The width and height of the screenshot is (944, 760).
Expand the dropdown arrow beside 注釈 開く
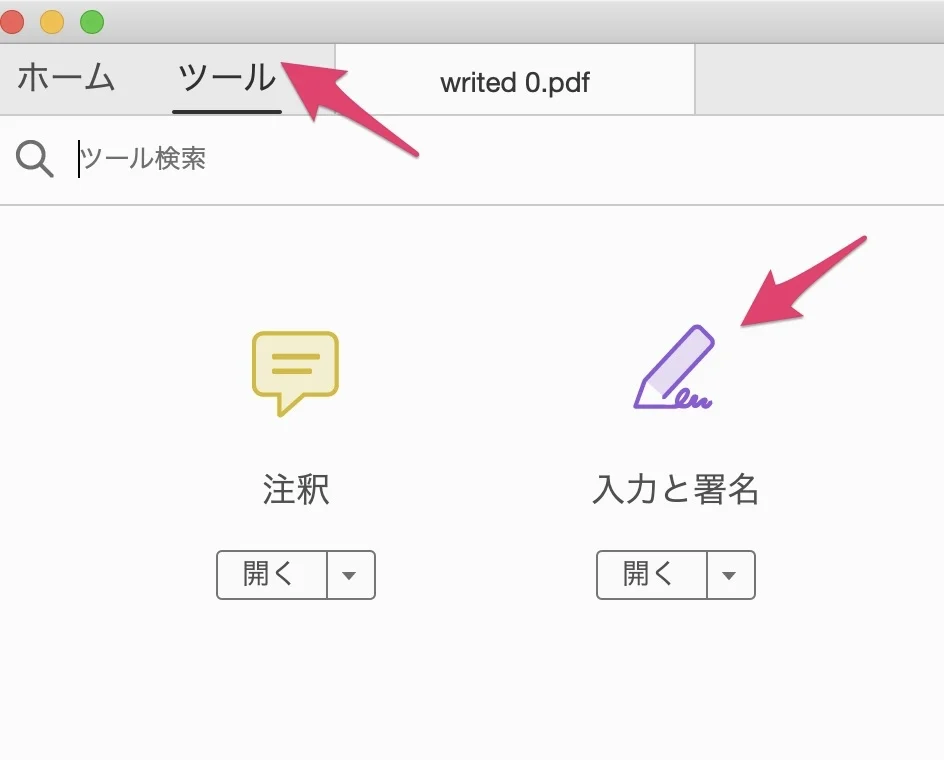351,575
